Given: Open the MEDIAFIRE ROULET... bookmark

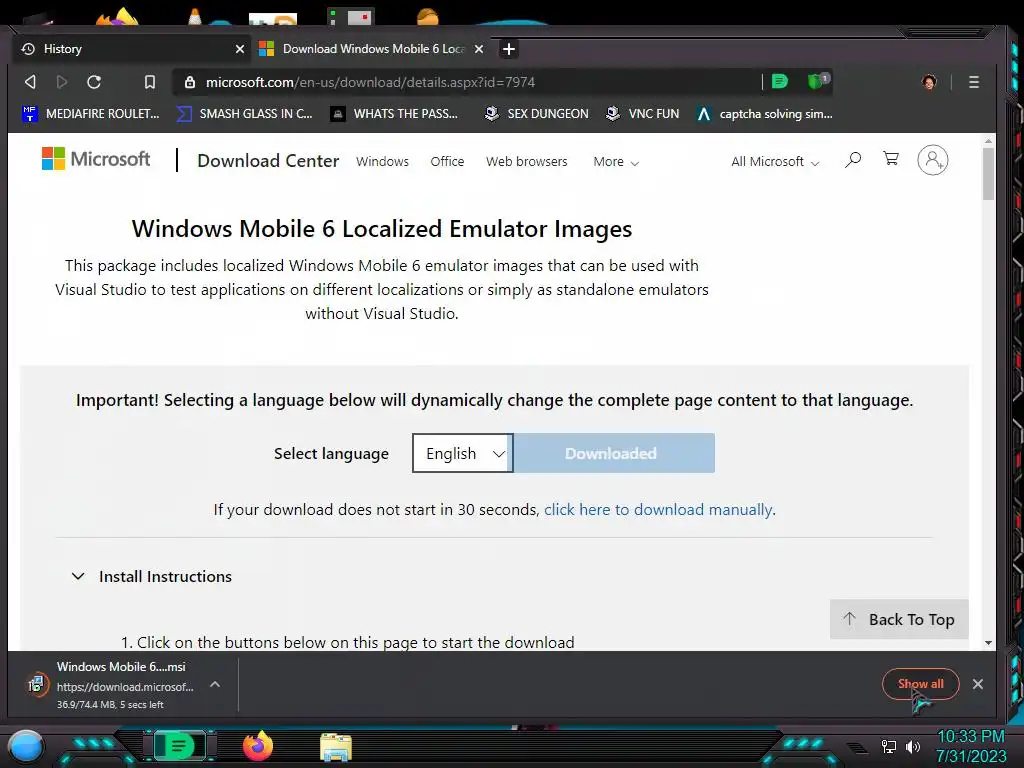Looking at the screenshot, I should pyautogui.click(x=91, y=114).
